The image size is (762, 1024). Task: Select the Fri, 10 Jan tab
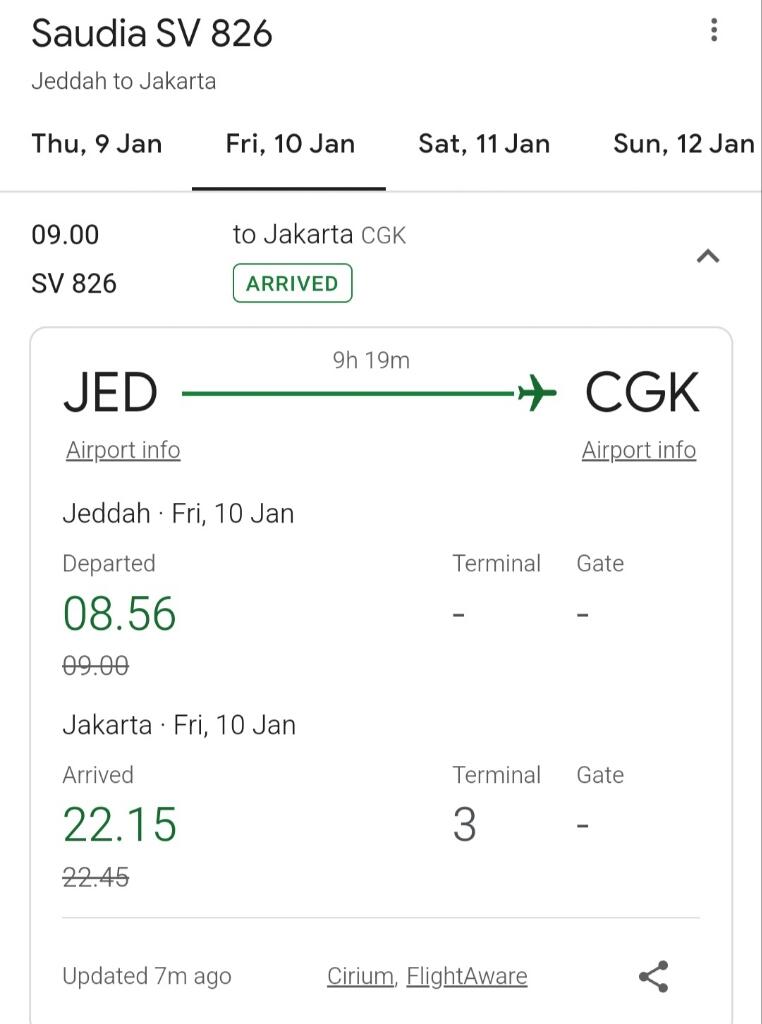[290, 144]
